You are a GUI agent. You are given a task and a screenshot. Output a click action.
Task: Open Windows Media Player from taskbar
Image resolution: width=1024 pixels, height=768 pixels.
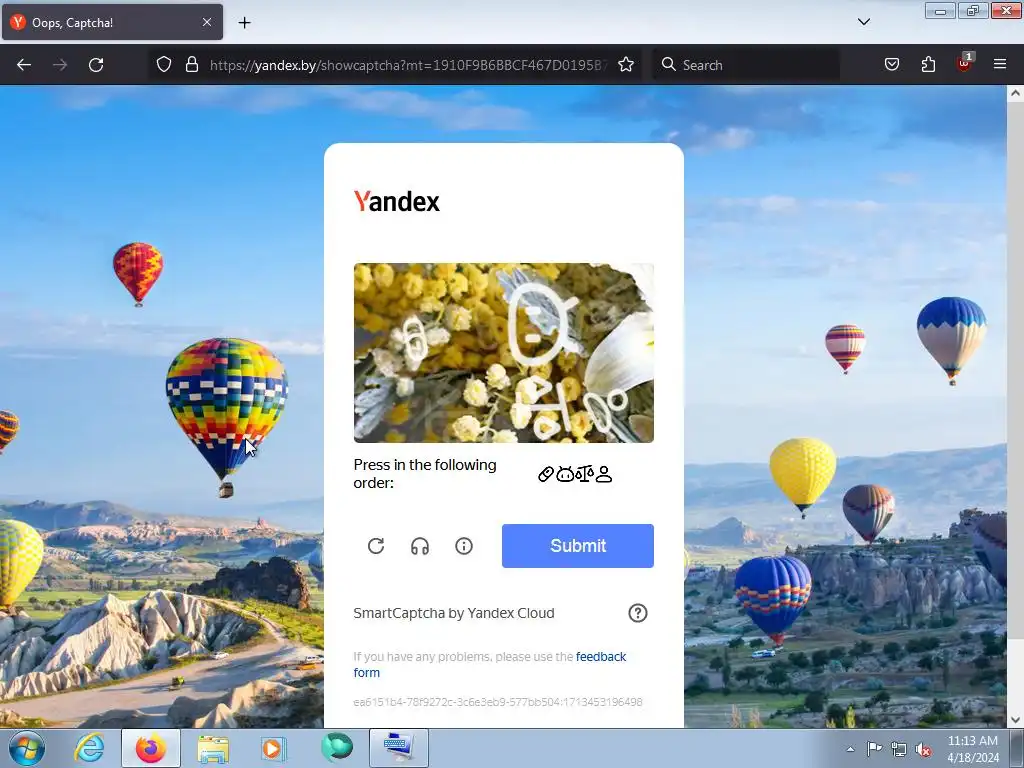tap(273, 748)
